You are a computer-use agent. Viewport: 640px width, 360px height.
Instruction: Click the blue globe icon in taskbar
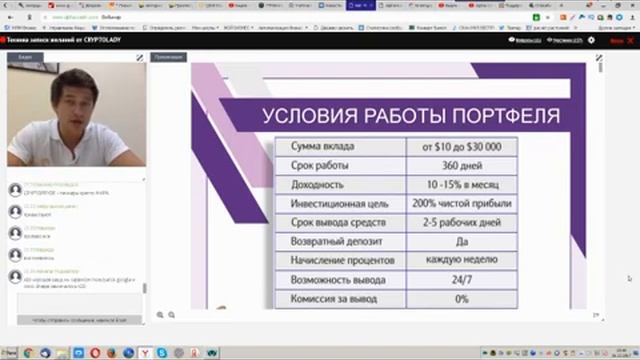point(128,353)
